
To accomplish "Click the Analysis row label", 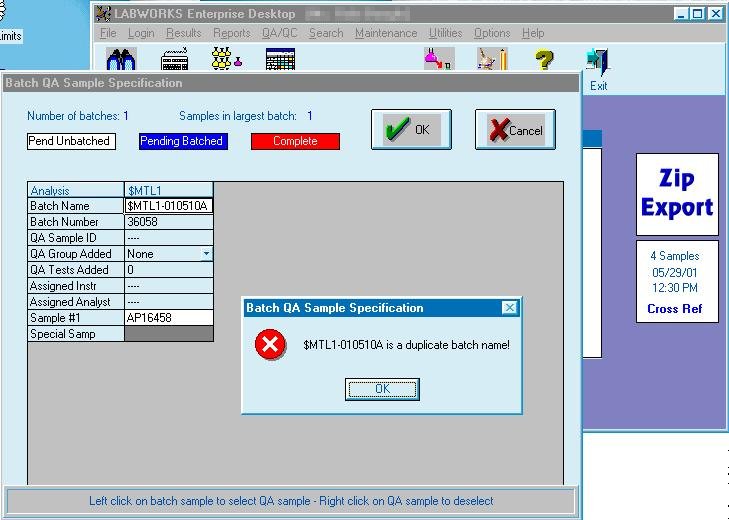I will click(x=76, y=190).
